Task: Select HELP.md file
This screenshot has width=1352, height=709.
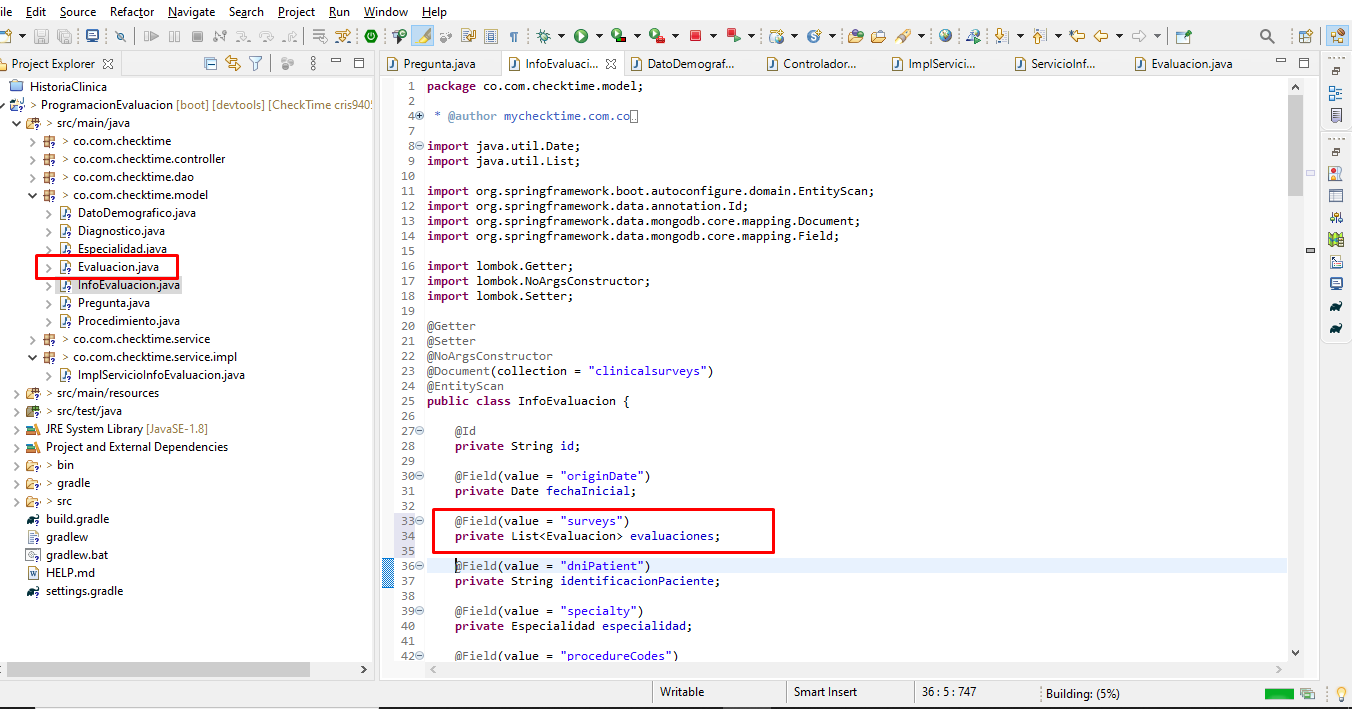Action: pos(70,573)
